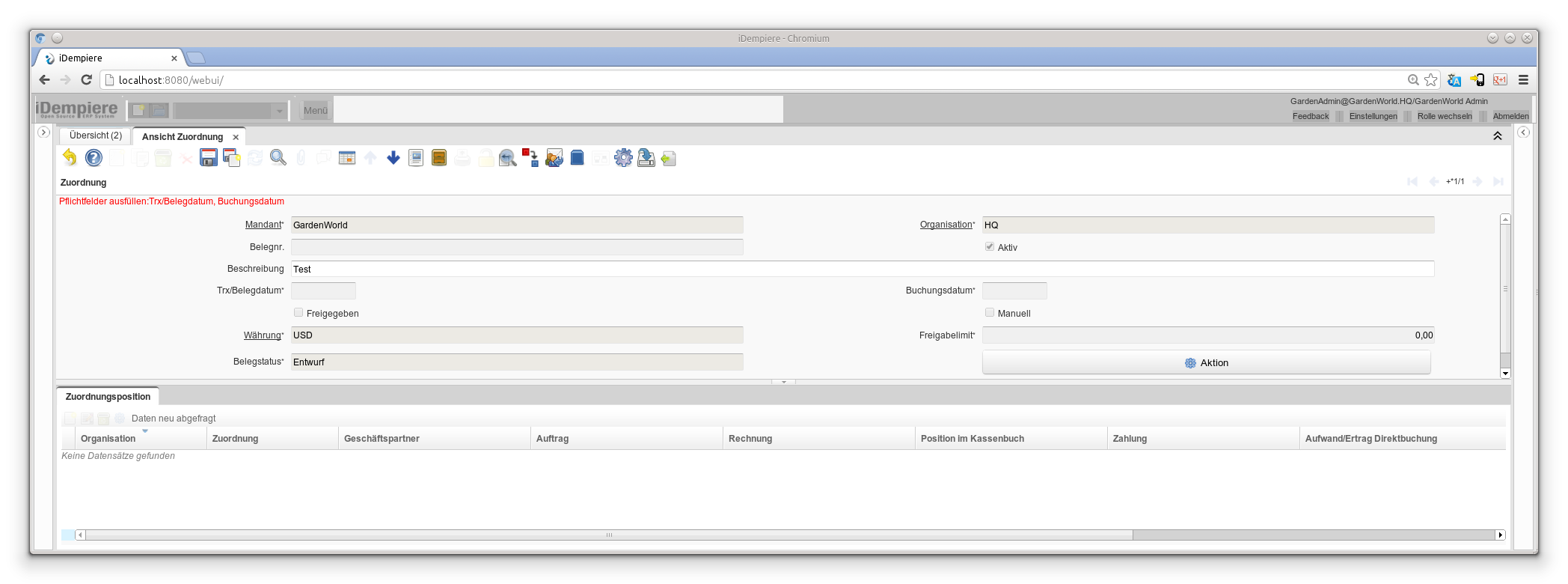Screen dimensions: 1568x584
Task: Click the Buchungsdatum date field
Action: [x=1014, y=291]
